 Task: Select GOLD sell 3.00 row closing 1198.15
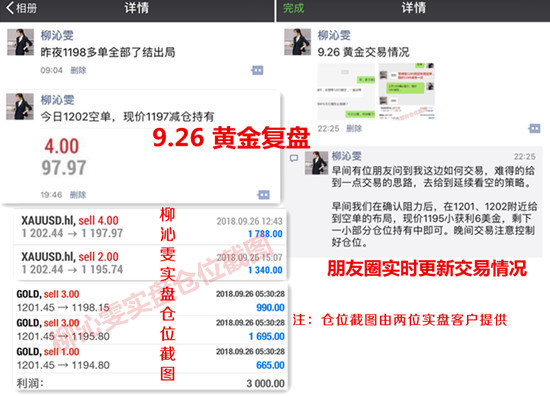point(150,301)
